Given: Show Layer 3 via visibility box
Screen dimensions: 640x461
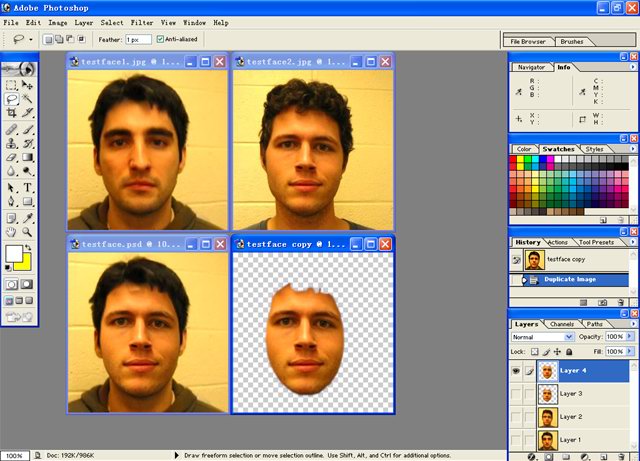Looking at the screenshot, I should pyautogui.click(x=516, y=394).
